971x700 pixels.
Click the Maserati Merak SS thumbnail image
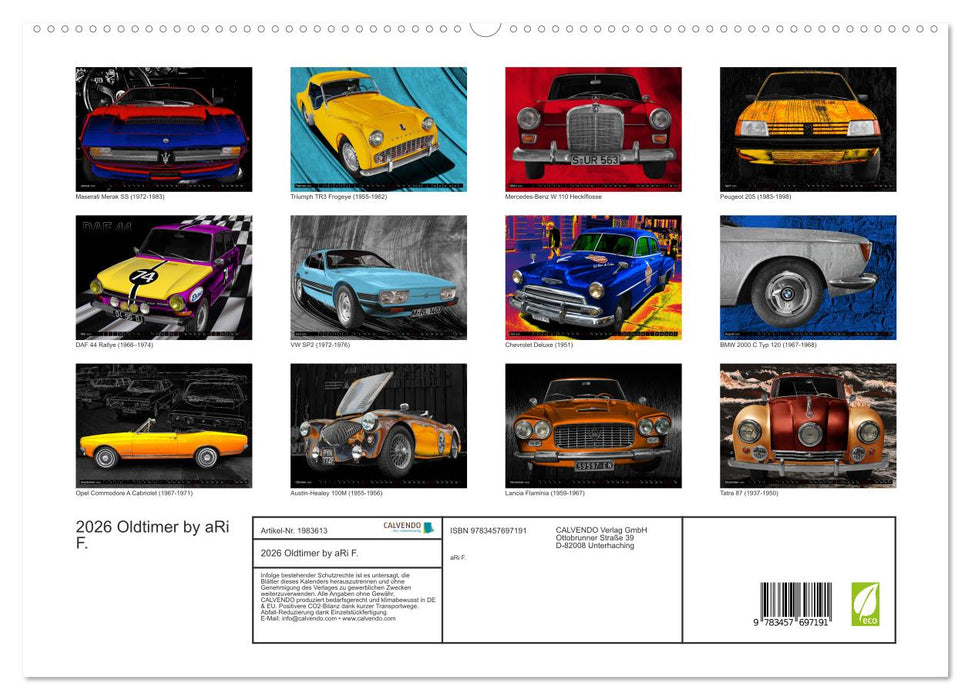pyautogui.click(x=165, y=128)
